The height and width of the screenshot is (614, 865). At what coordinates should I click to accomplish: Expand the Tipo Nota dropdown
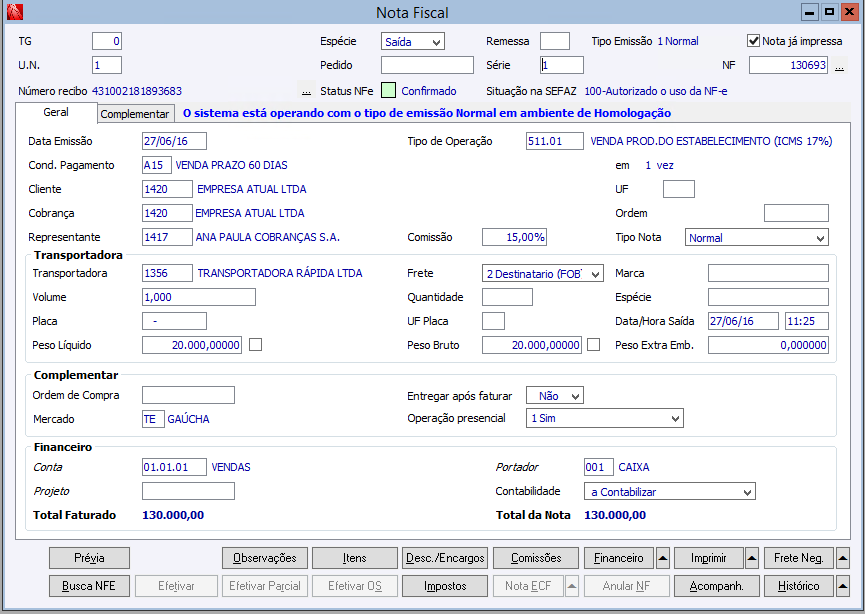click(756, 238)
